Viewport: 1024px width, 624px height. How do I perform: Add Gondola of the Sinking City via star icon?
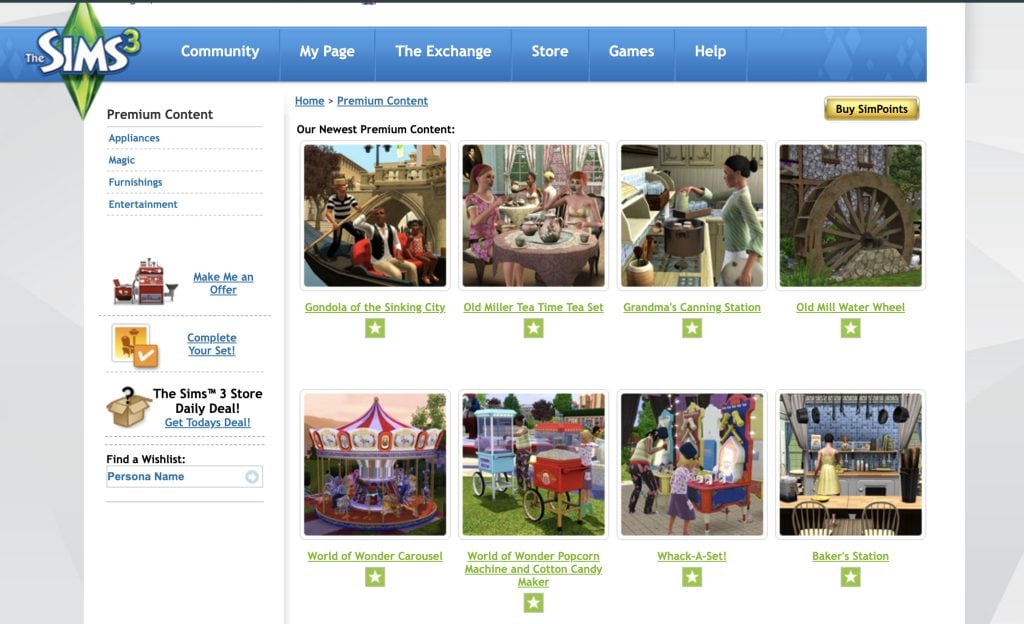click(x=374, y=326)
